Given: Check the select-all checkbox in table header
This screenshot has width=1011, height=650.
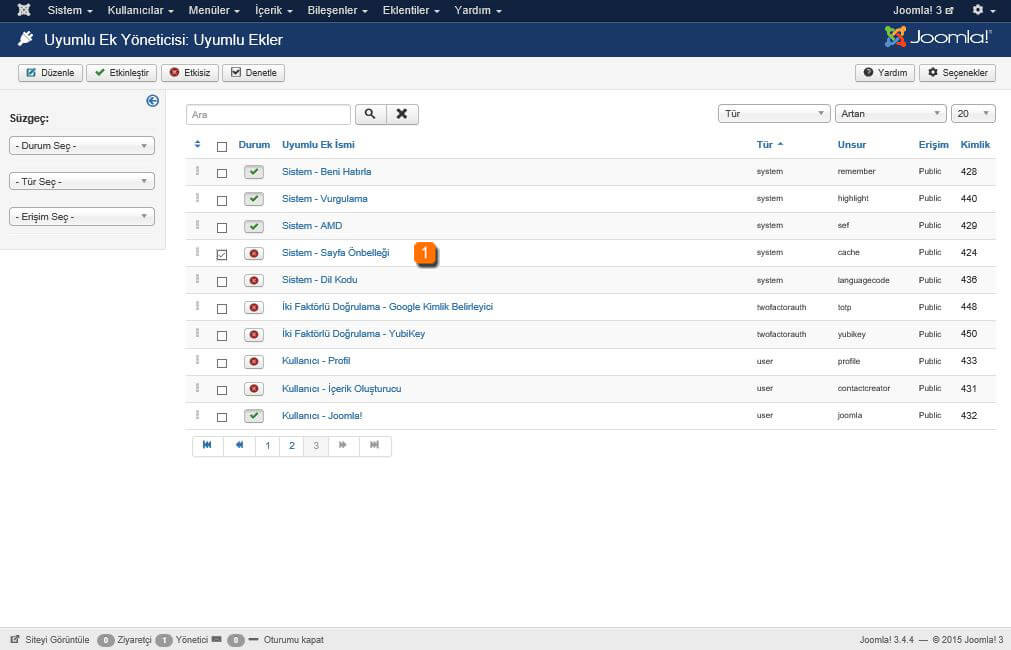Looking at the screenshot, I should [x=222, y=146].
